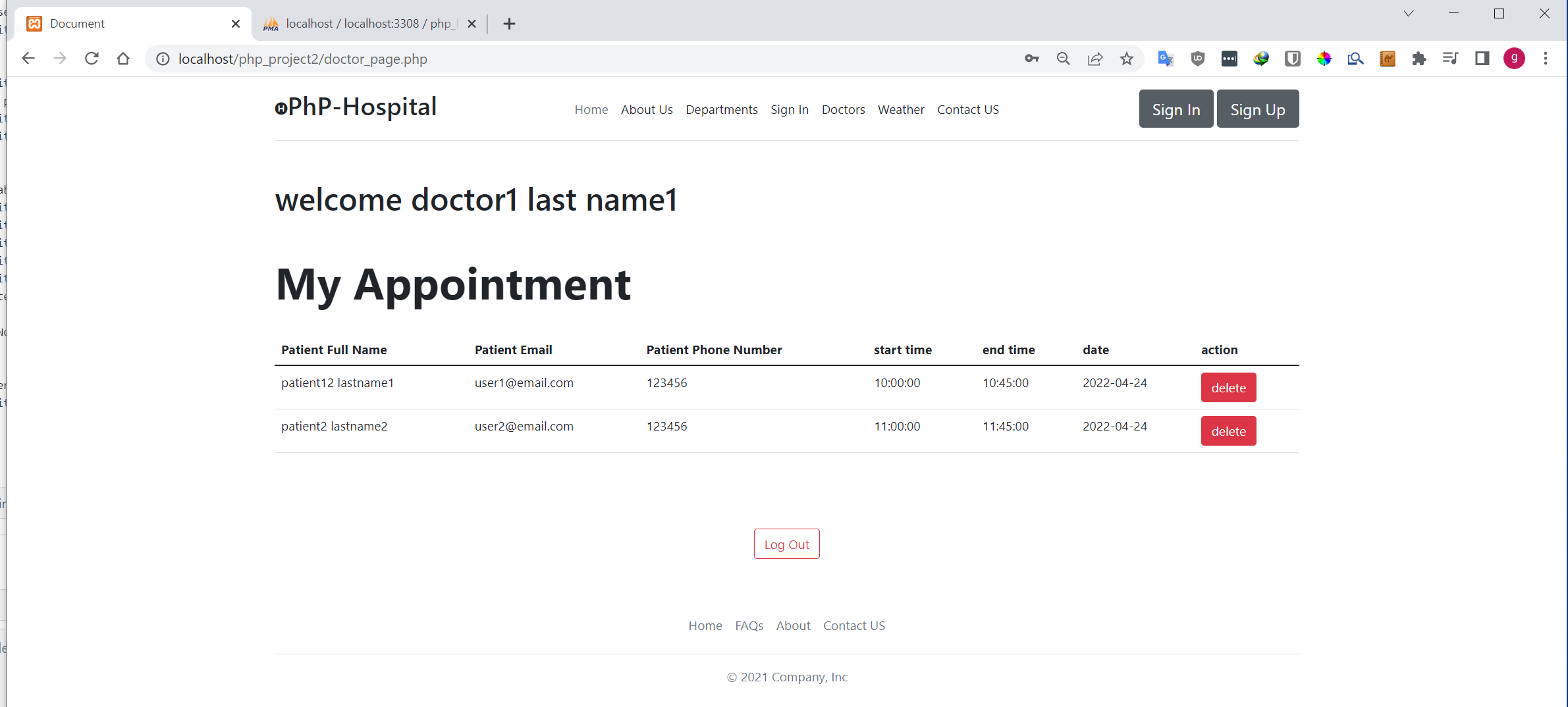Open the ColorZilla color wheel picker
This screenshot has height=707, width=1568.
coord(1324,59)
